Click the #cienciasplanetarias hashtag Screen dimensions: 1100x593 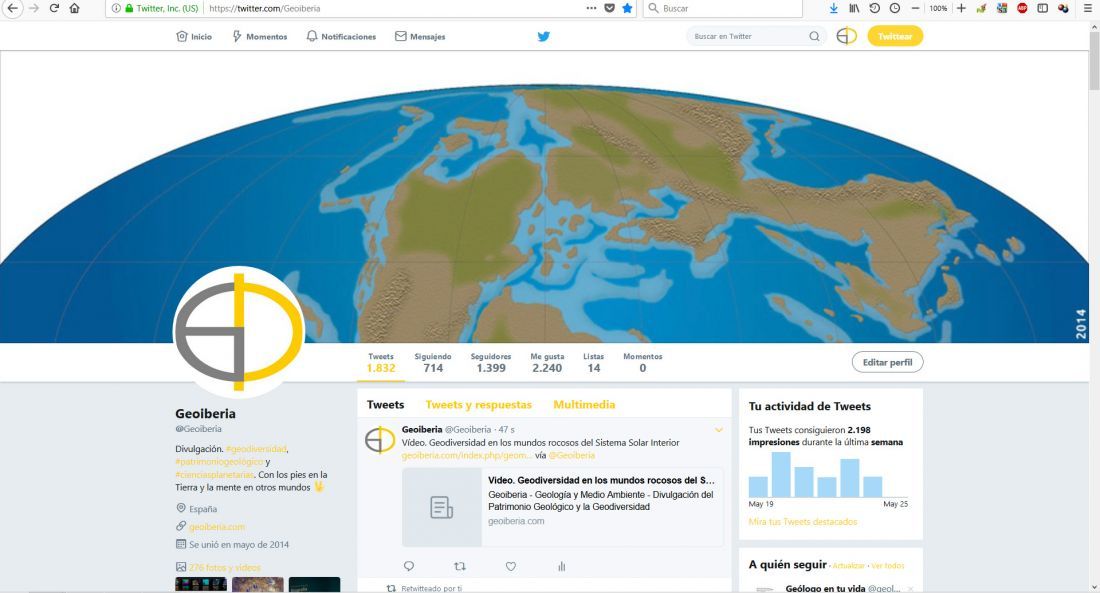[215, 475]
